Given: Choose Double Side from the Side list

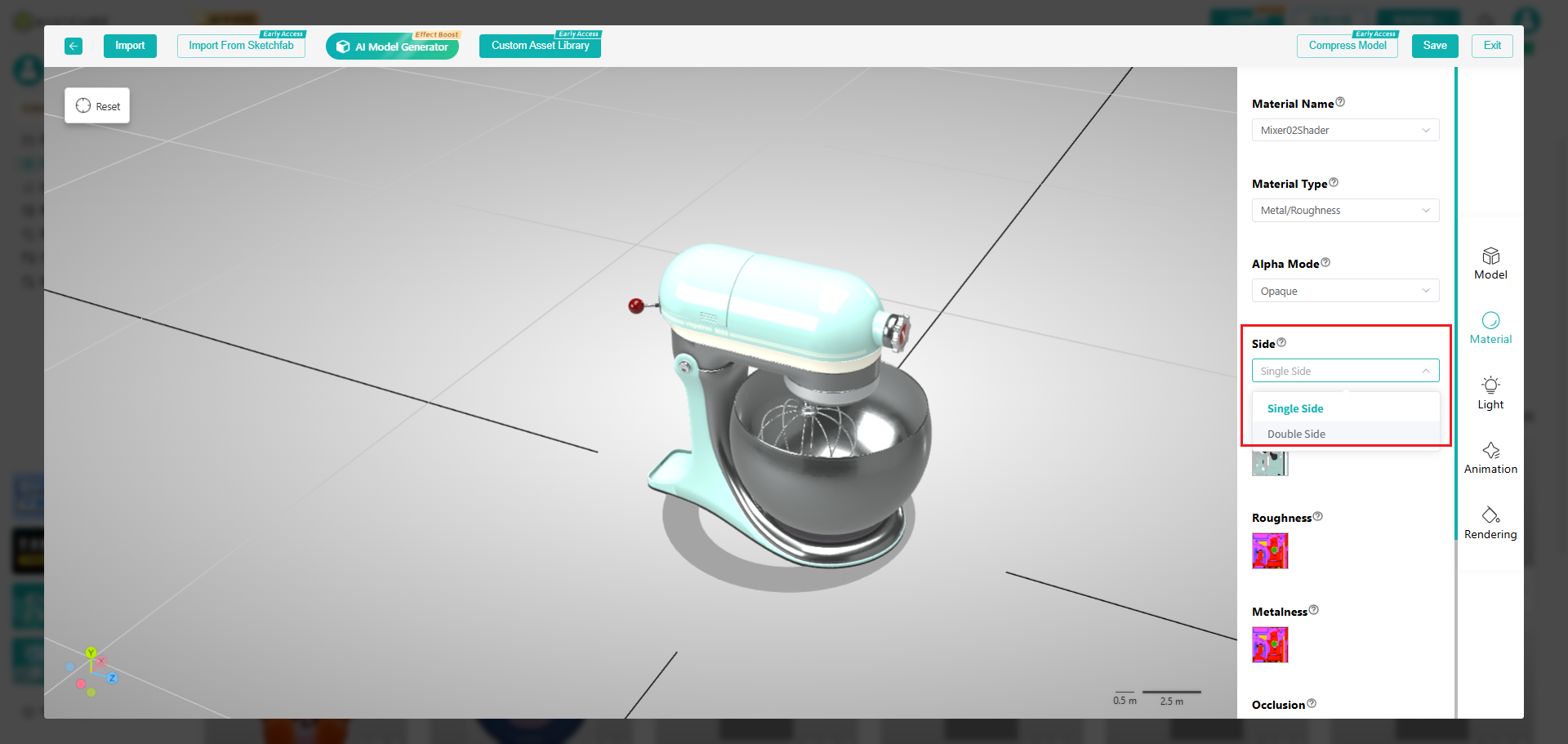Looking at the screenshot, I should [1296, 434].
